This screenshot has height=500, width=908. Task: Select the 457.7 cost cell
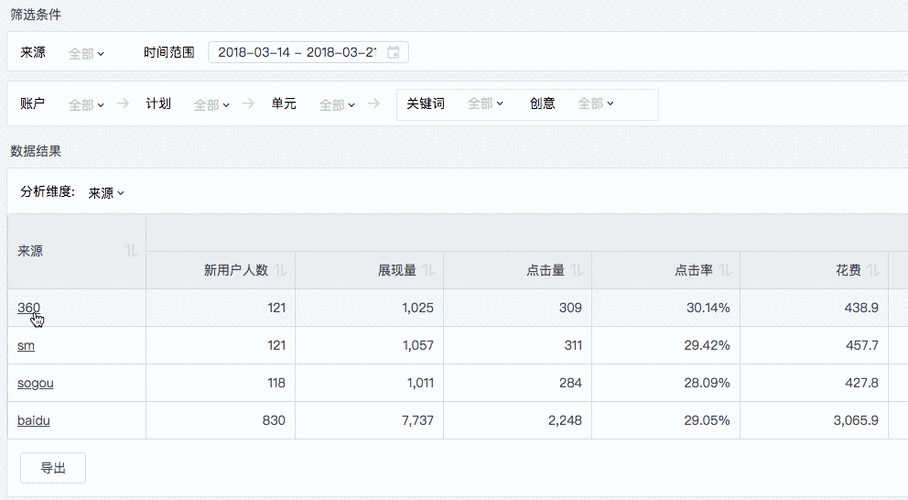[814, 345]
